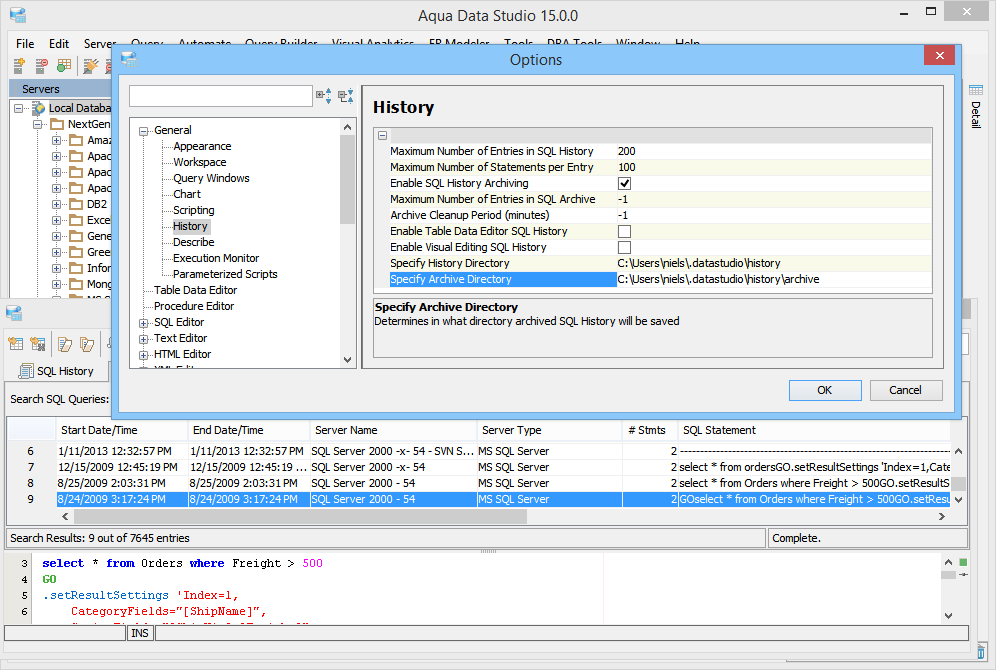The height and width of the screenshot is (670, 996).
Task: Click the table icon with green circle in main toolbar
Action: pyautogui.click(x=64, y=65)
